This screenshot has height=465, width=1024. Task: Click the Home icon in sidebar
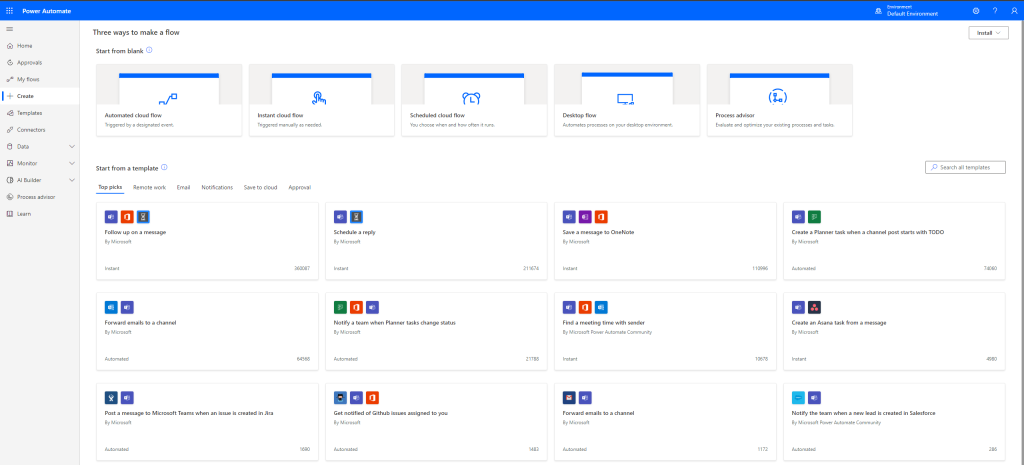point(9,46)
